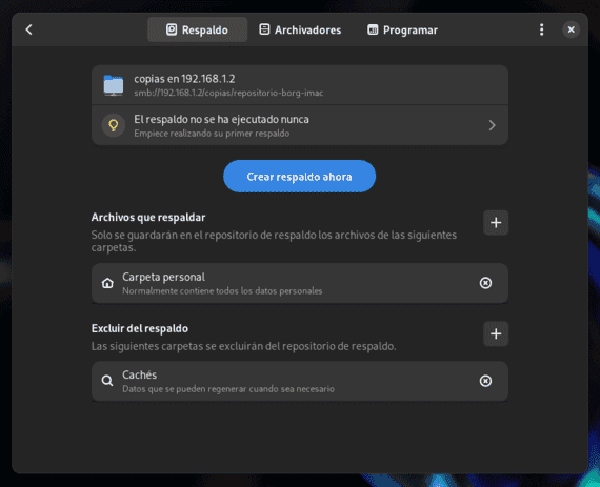This screenshot has width=600, height=487.
Task: Click 'Normalmente contiene todos los datos personales' text
Action: tap(222, 291)
